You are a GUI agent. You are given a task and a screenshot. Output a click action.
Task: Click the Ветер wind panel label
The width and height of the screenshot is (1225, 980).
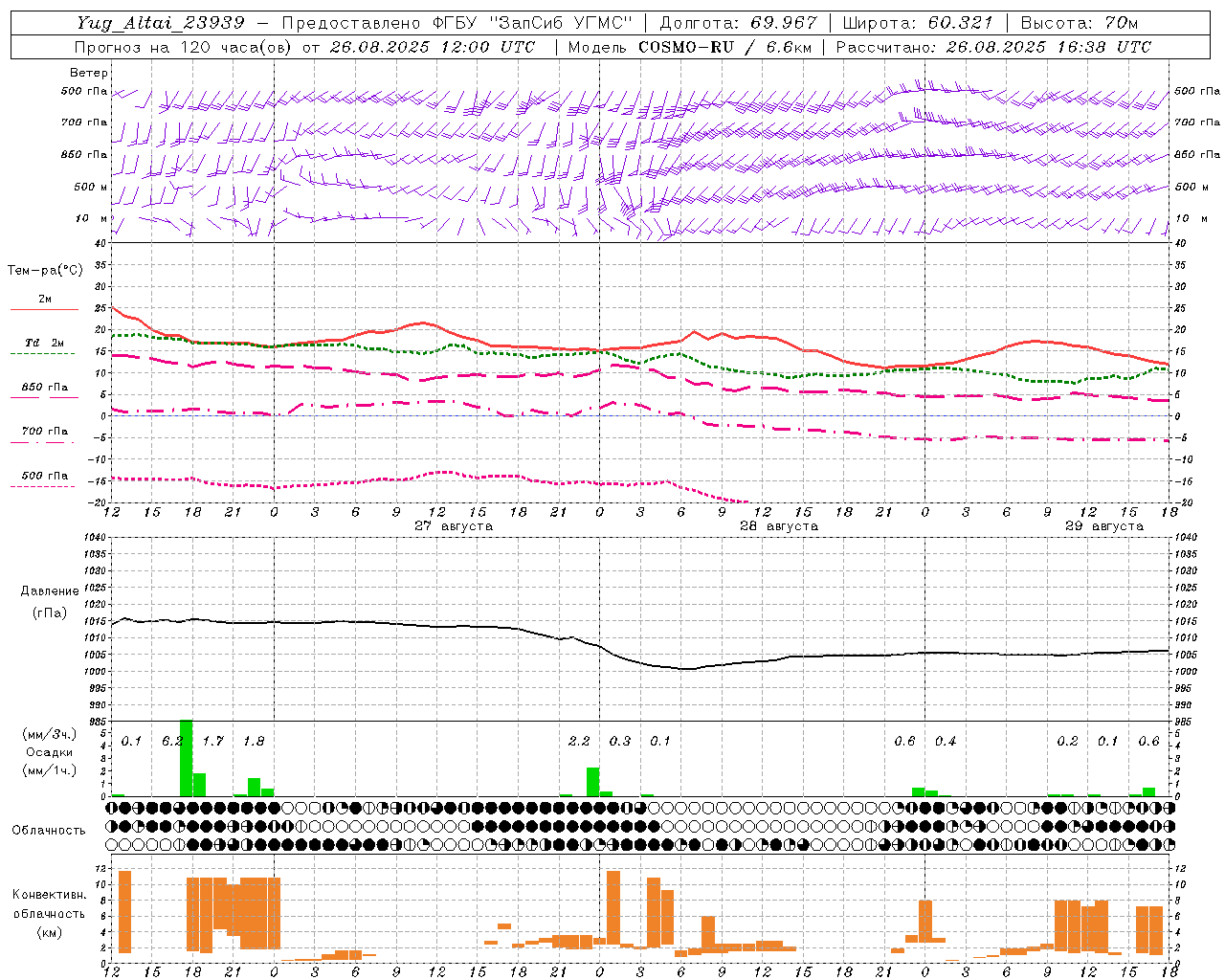(89, 73)
